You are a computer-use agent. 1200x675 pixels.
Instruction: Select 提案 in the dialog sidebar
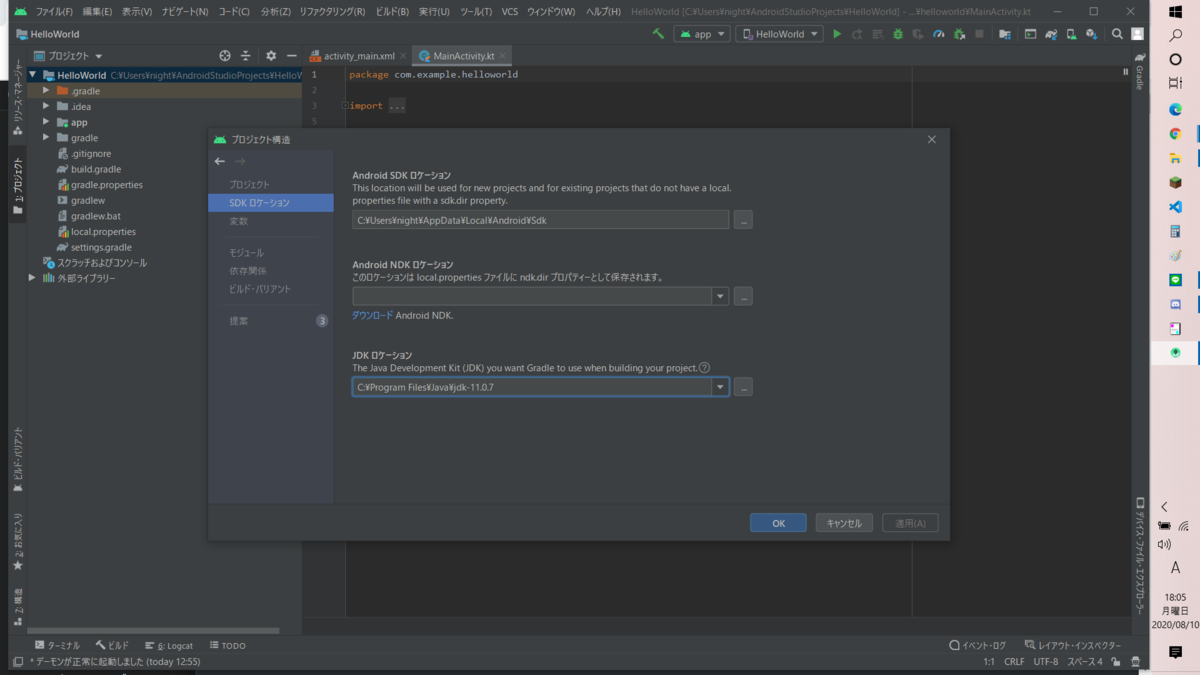(238, 321)
